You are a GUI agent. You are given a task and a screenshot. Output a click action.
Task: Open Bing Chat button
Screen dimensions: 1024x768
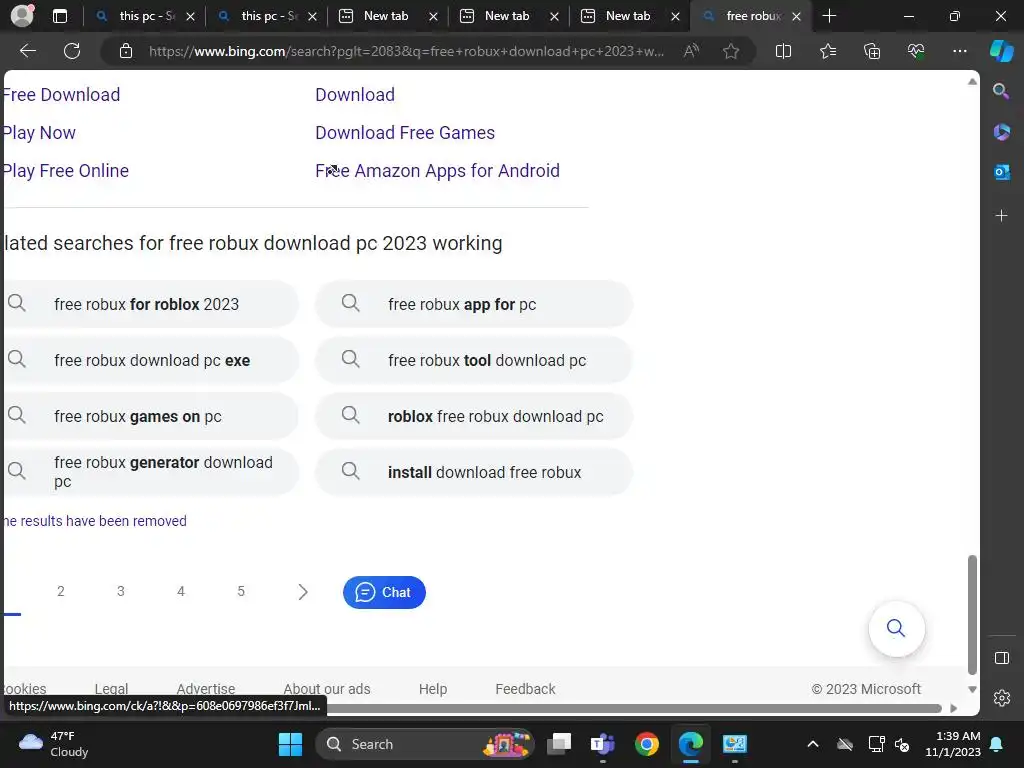(384, 592)
